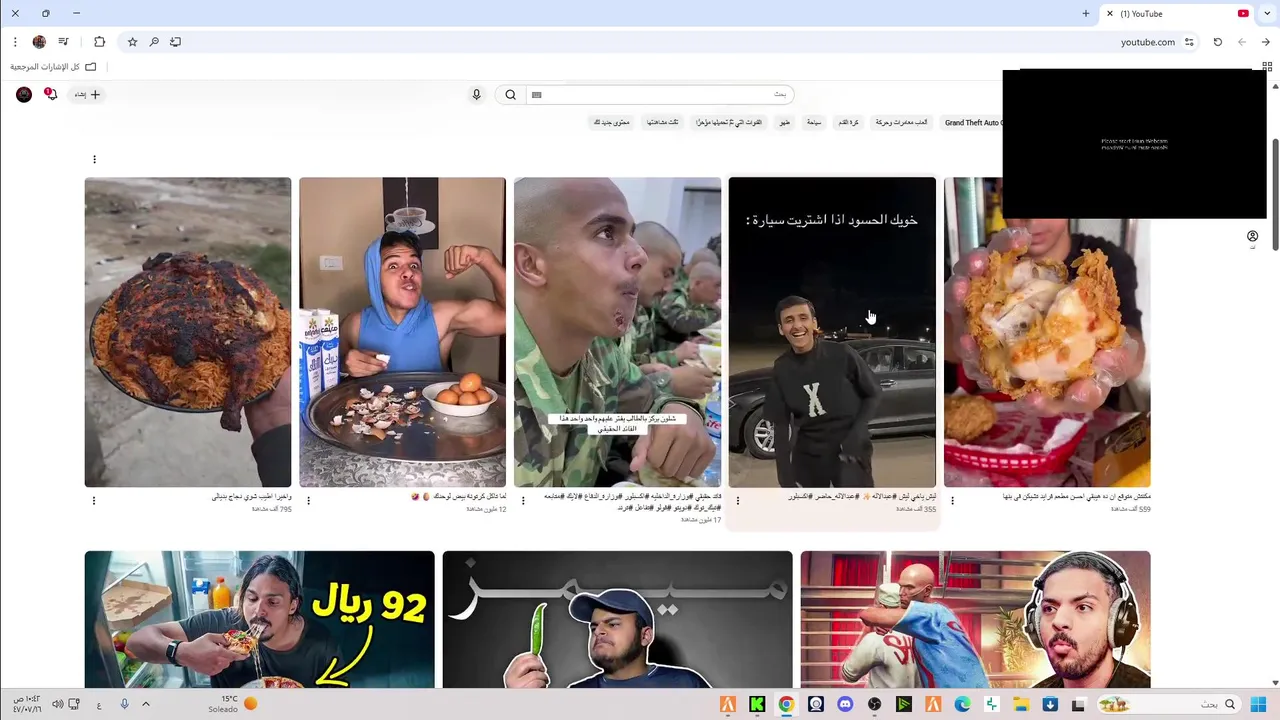1280x720 pixels.
Task: Click the Chrome icon on the taskbar
Action: pos(786,705)
